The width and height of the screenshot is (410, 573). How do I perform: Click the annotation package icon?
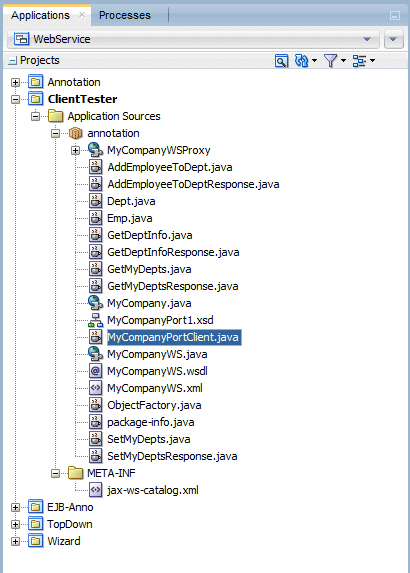click(76, 133)
